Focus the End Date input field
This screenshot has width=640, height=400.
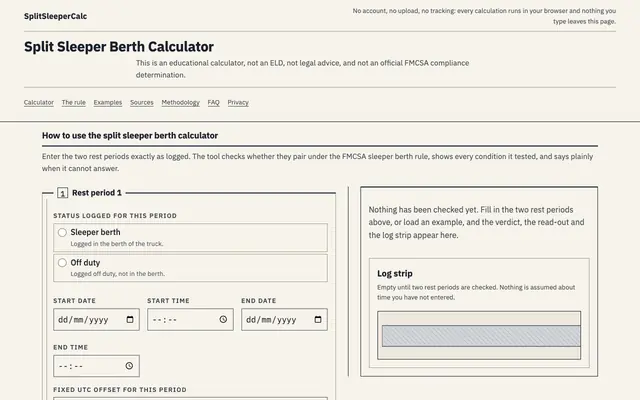pyautogui.click(x=284, y=319)
